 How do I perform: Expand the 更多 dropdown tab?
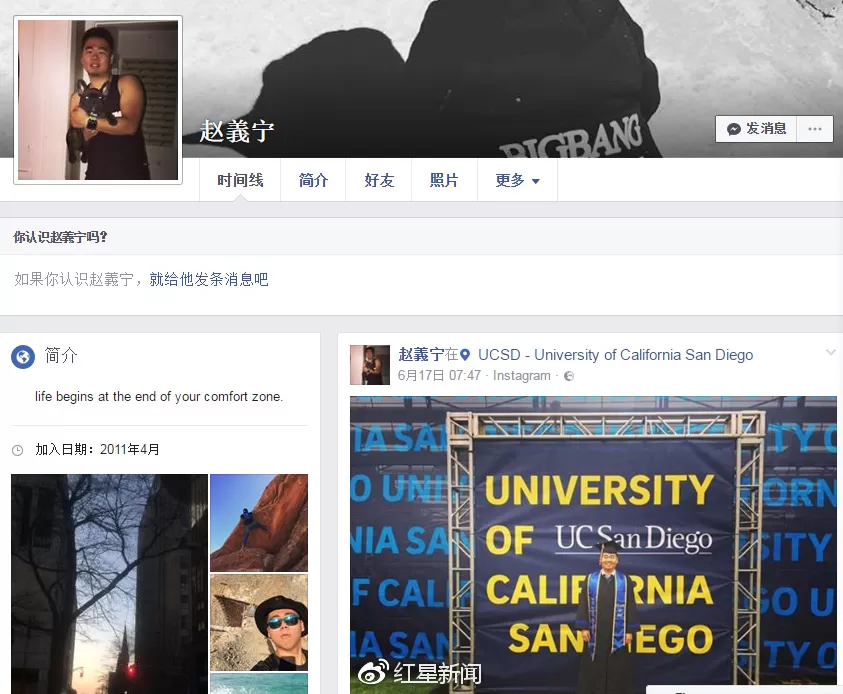pos(517,181)
